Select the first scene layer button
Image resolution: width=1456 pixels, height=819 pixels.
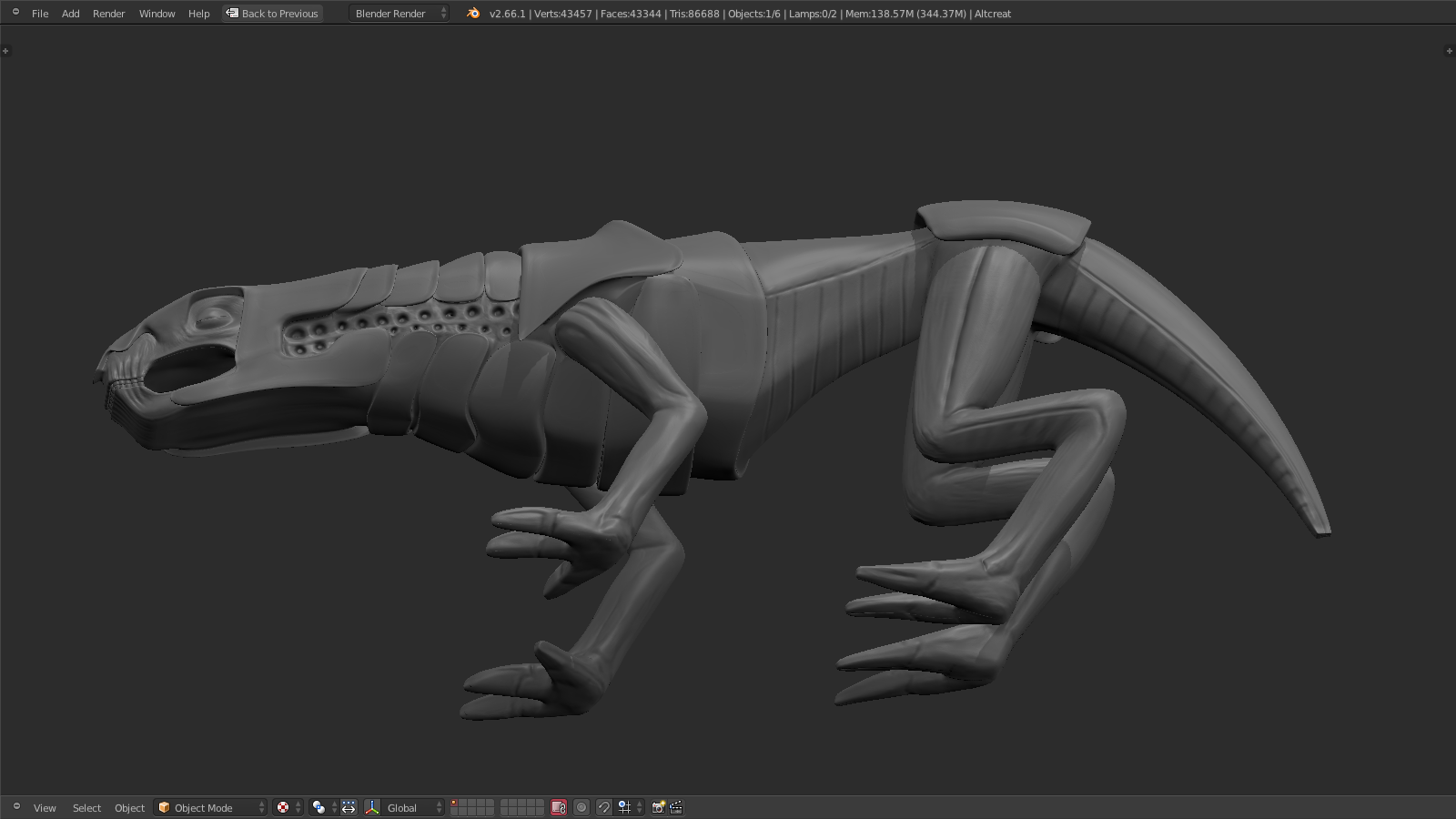coord(456,804)
